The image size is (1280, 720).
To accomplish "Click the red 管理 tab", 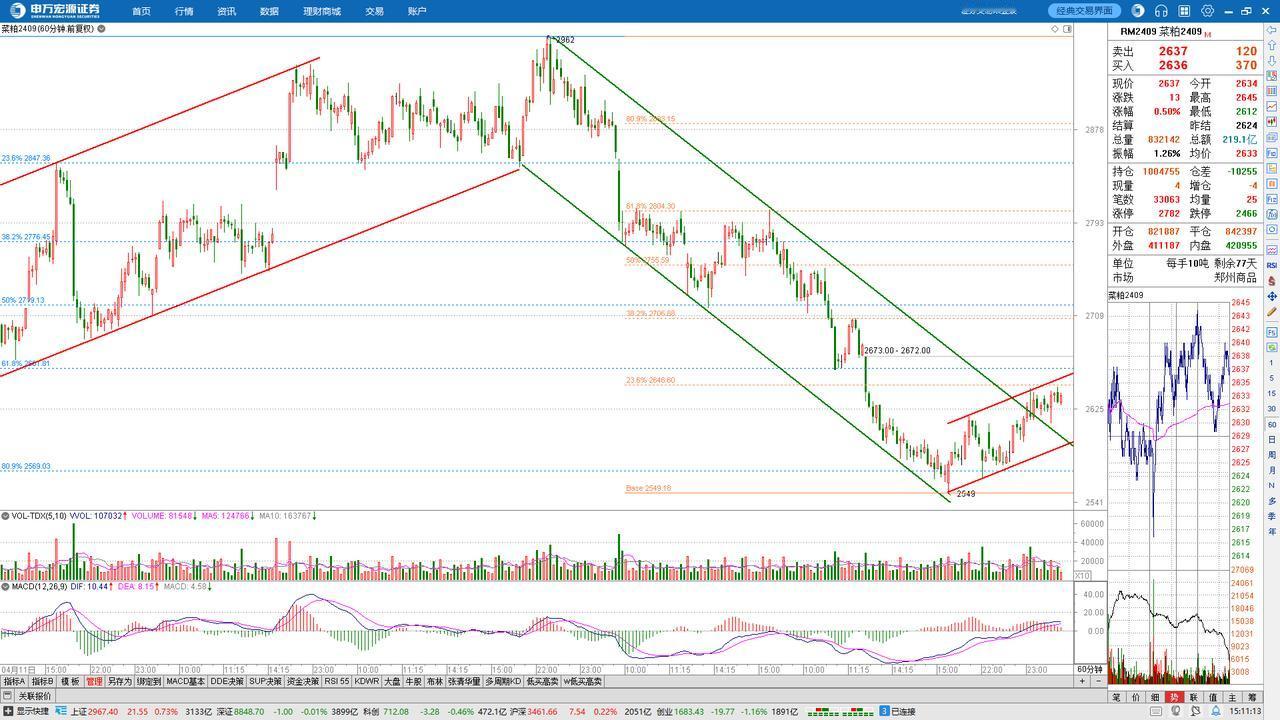I will coord(94,681).
